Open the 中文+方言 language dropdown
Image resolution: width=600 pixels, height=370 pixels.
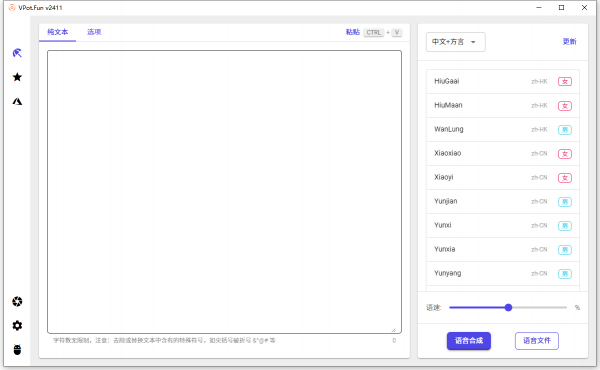tap(455, 42)
